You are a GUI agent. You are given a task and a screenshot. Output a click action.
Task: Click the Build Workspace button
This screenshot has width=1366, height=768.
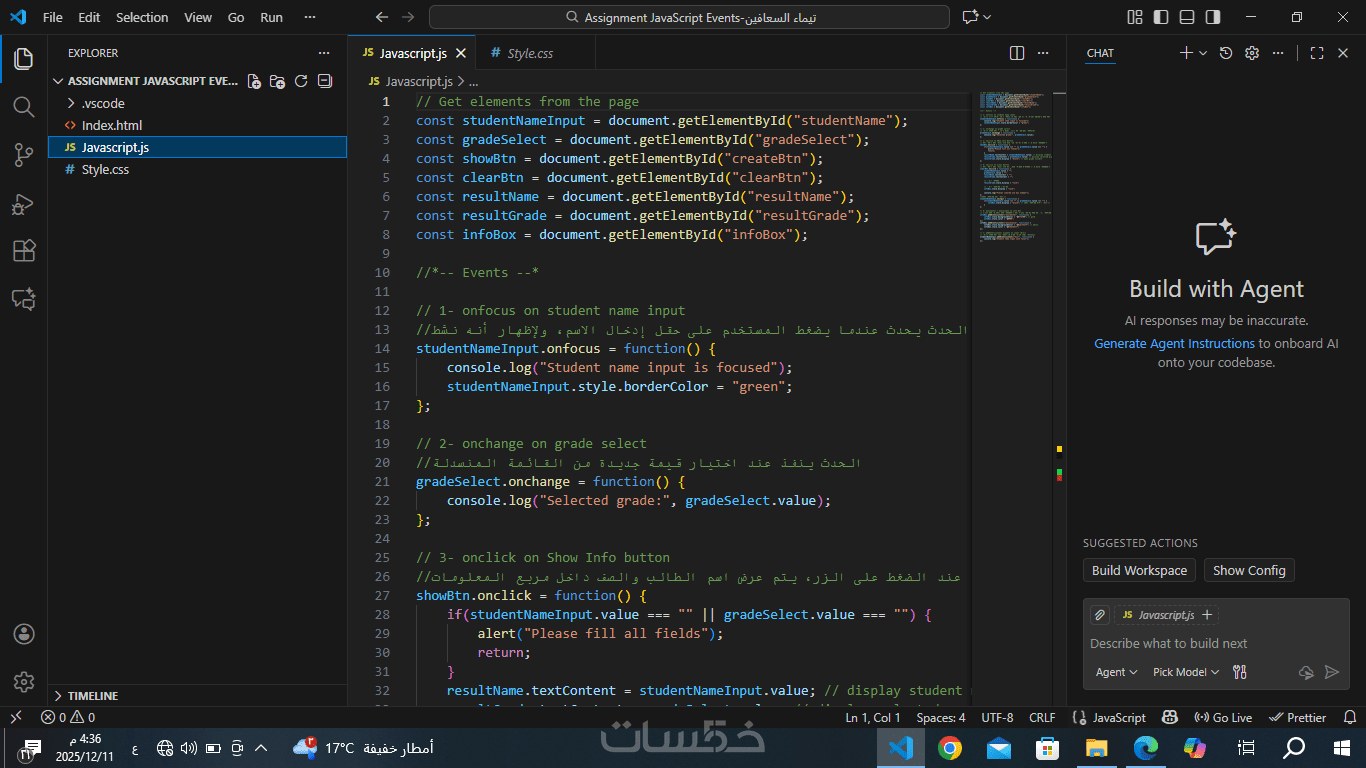[x=1139, y=570]
